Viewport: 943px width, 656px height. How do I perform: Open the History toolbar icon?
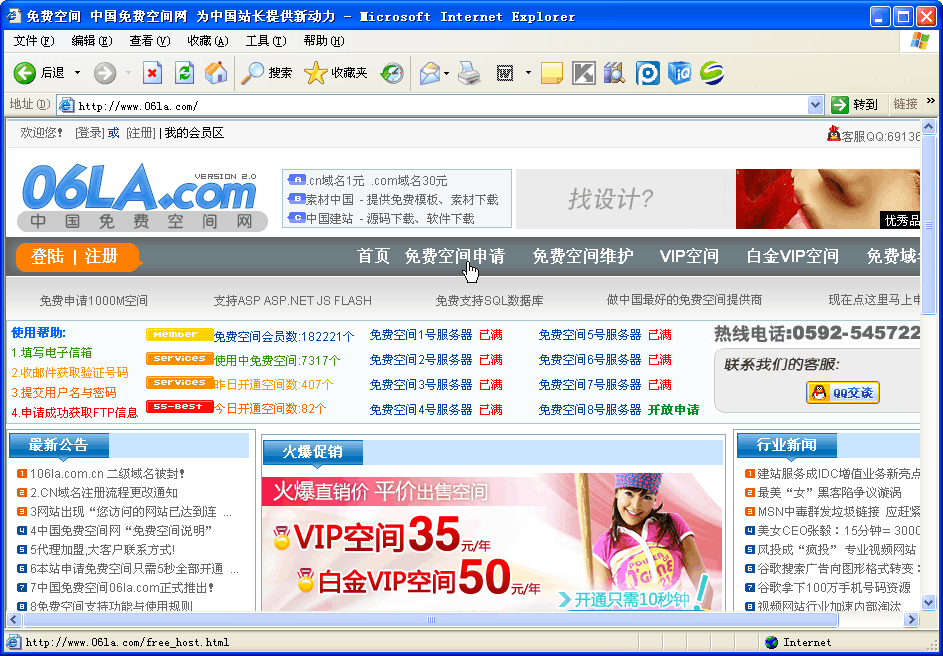pos(392,73)
